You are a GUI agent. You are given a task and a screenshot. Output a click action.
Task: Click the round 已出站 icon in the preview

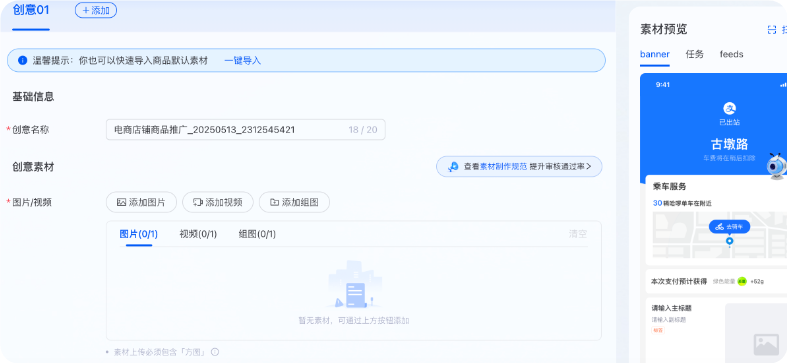[729, 108]
